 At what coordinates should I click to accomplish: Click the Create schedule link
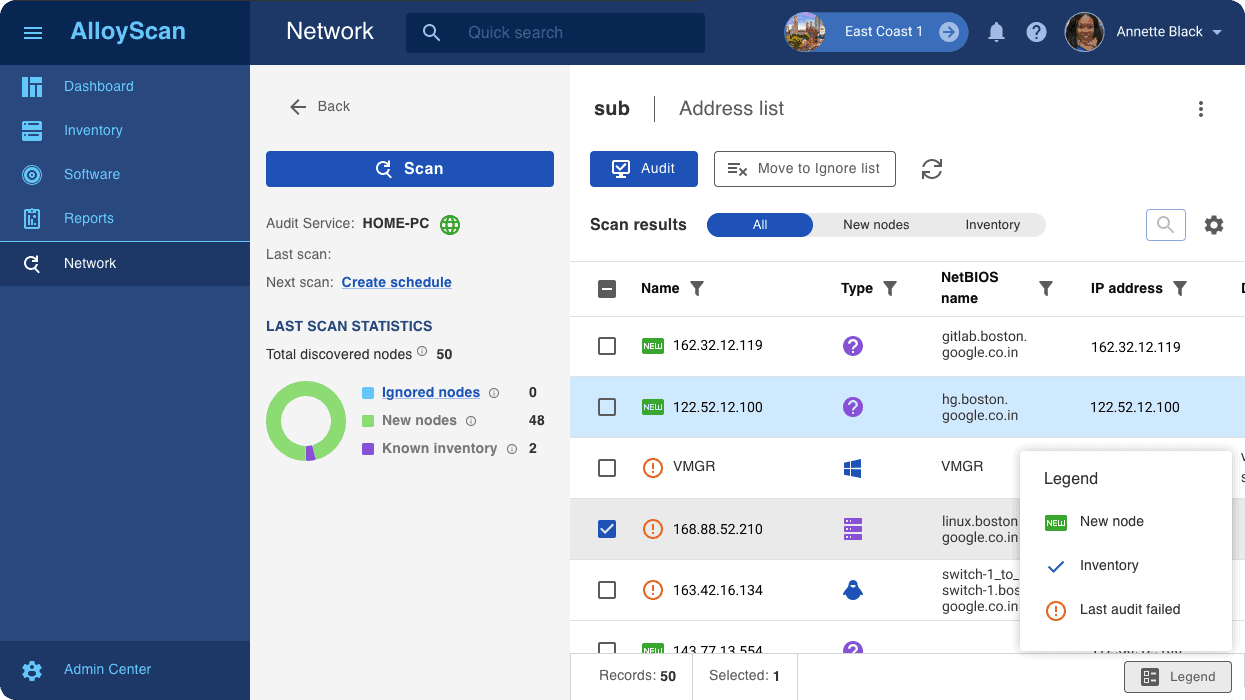pyautogui.click(x=396, y=282)
